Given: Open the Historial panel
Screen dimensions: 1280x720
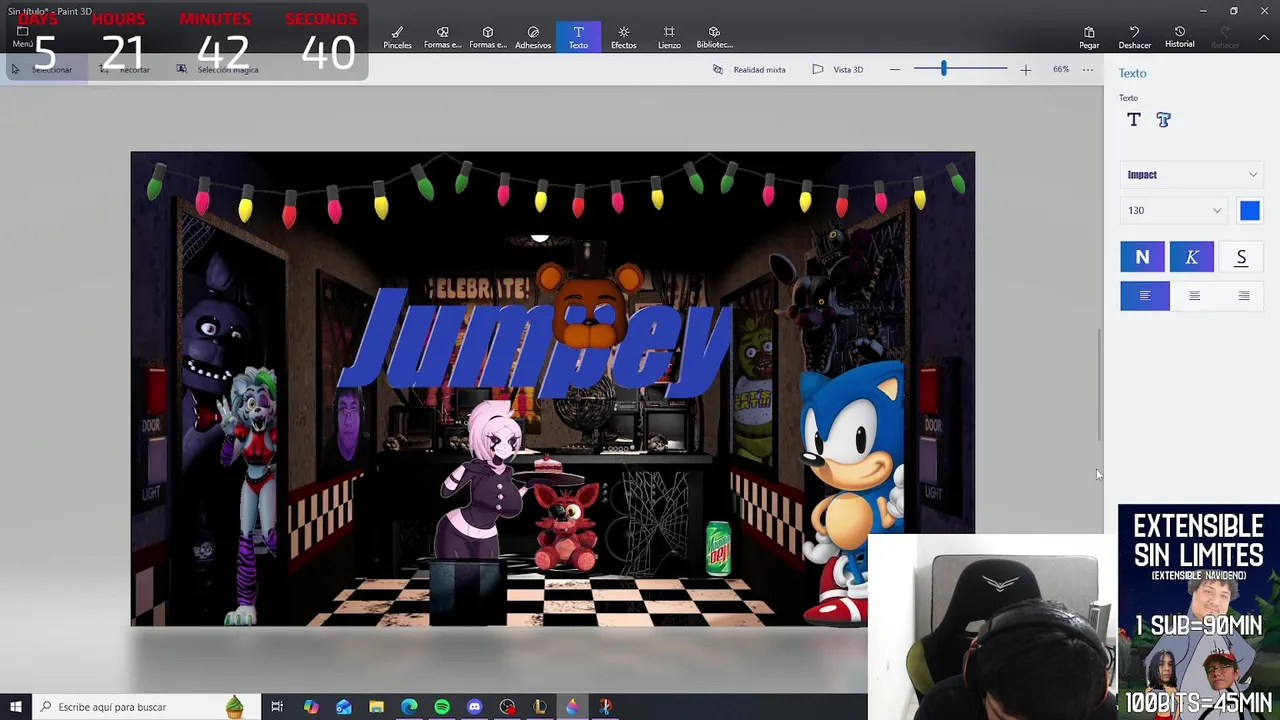Looking at the screenshot, I should click(1179, 37).
